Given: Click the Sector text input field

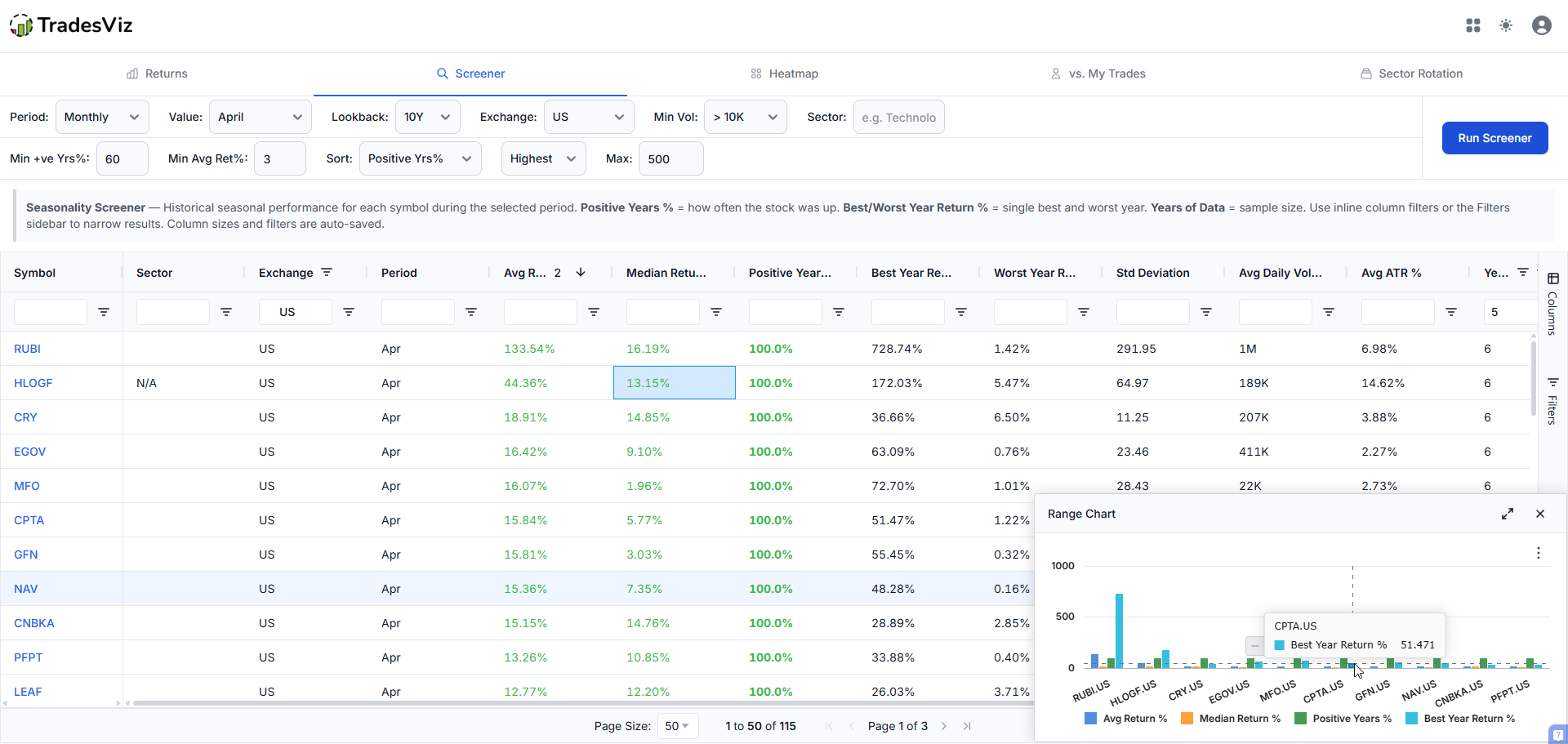Looking at the screenshot, I should tap(898, 117).
